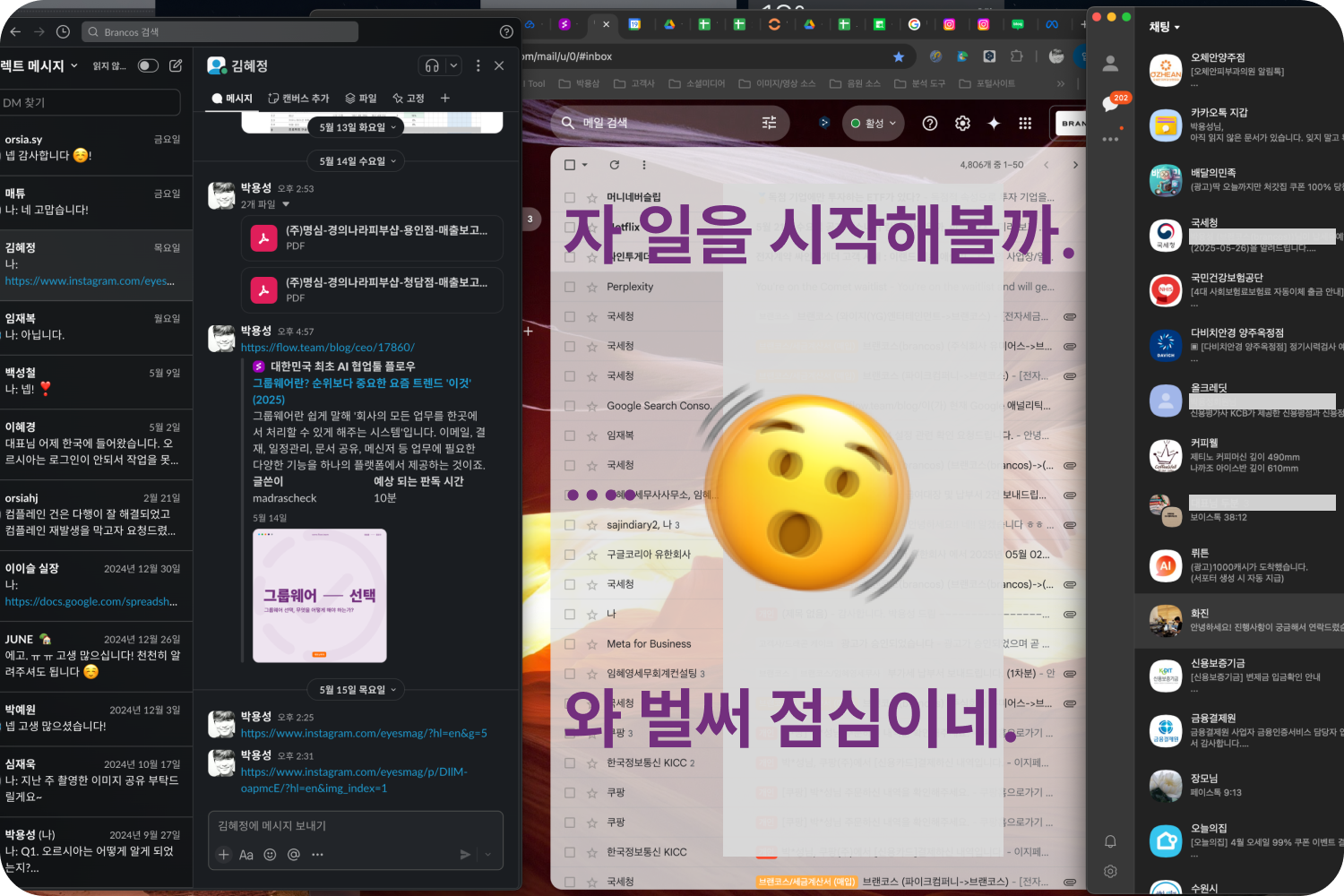Compose a new Slack message

(x=176, y=65)
